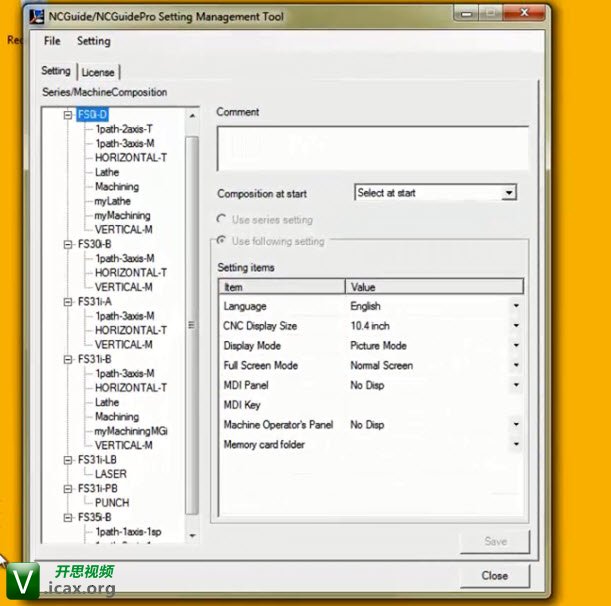The height and width of the screenshot is (606, 611).
Task: Click the Close button
Action: coord(495,576)
